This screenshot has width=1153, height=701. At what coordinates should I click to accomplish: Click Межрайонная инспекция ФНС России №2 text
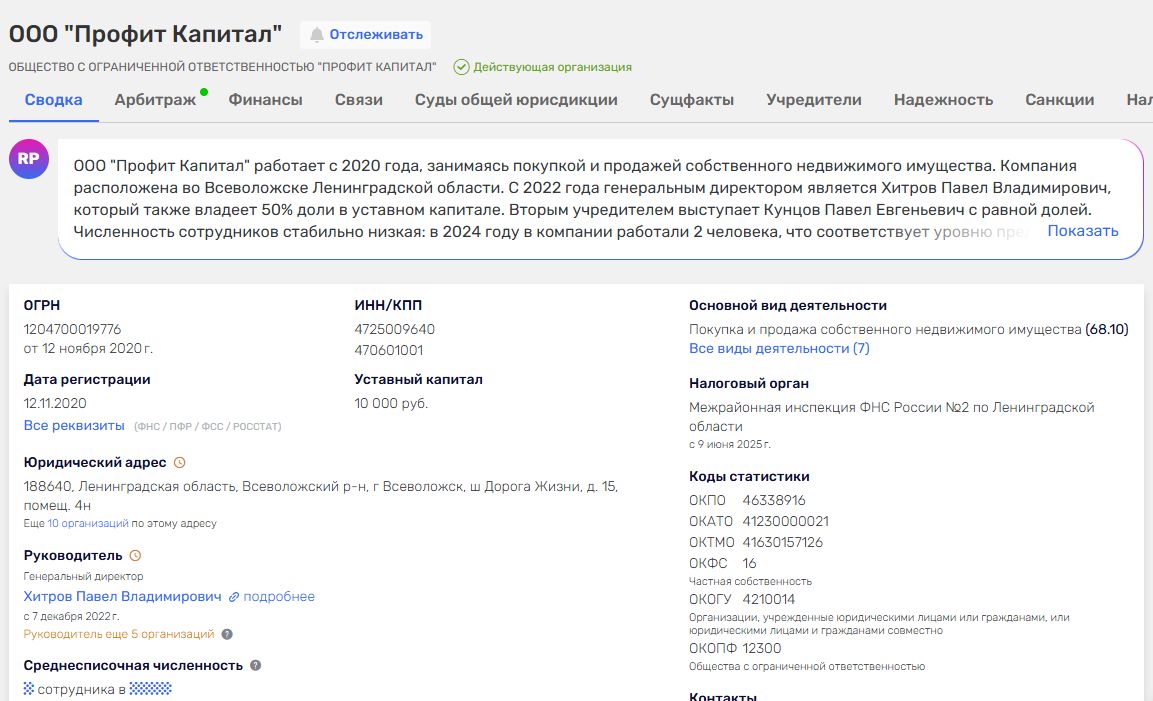[x=891, y=417]
